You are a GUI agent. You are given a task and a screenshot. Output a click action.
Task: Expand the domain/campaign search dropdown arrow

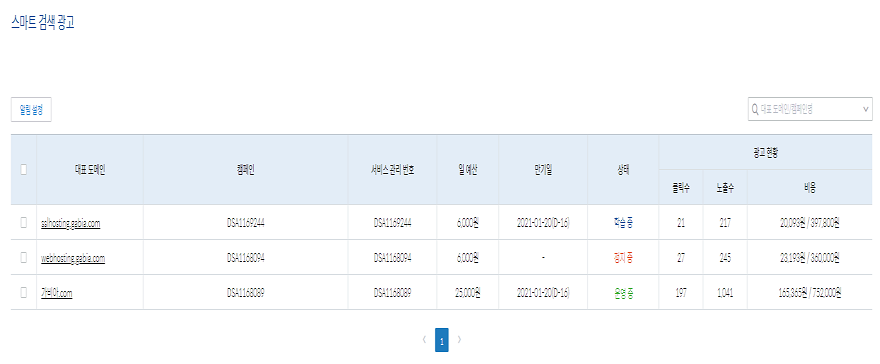865,110
